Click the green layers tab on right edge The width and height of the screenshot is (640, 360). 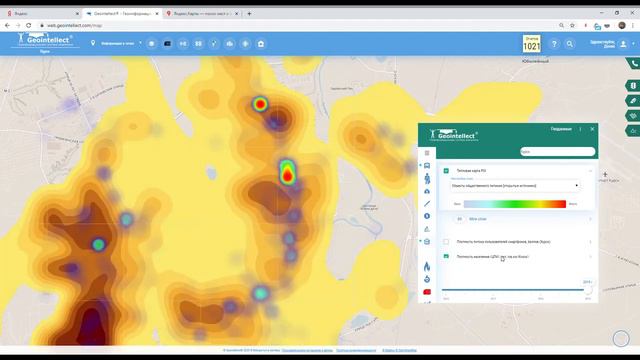[633, 116]
